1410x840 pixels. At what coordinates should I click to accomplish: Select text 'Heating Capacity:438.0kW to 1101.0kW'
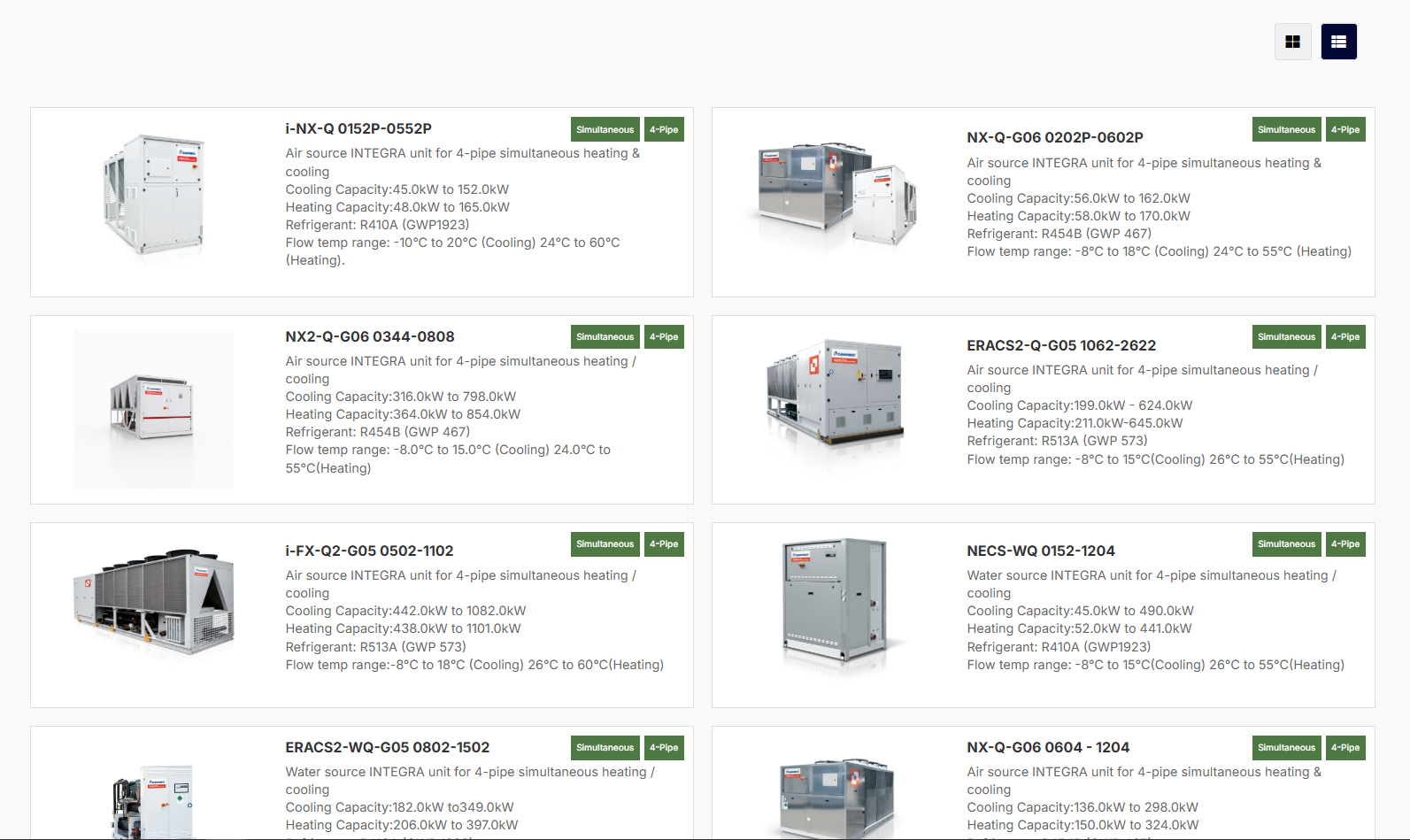pyautogui.click(x=403, y=628)
